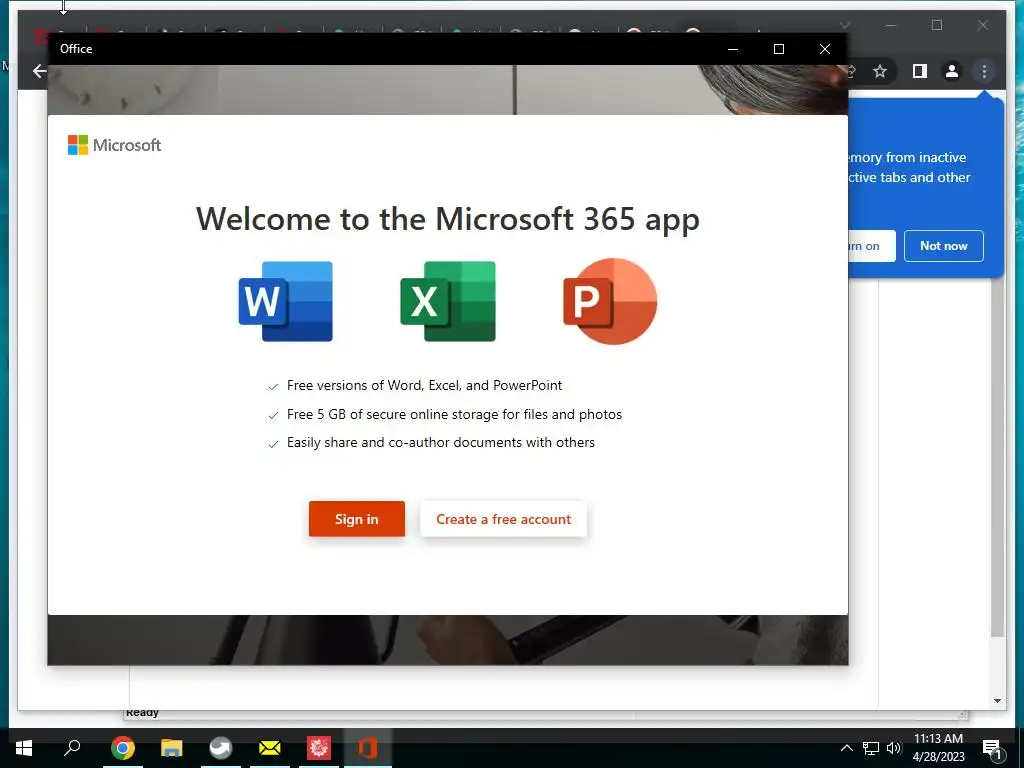
Task: Open Windows Start menu
Action: 24,748
